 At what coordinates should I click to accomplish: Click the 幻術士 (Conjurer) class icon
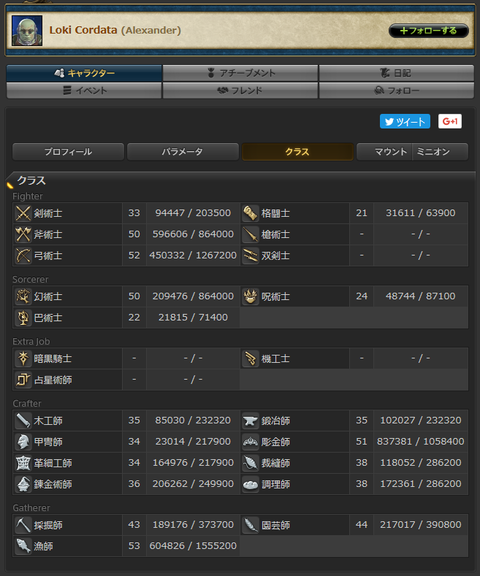pos(23,296)
